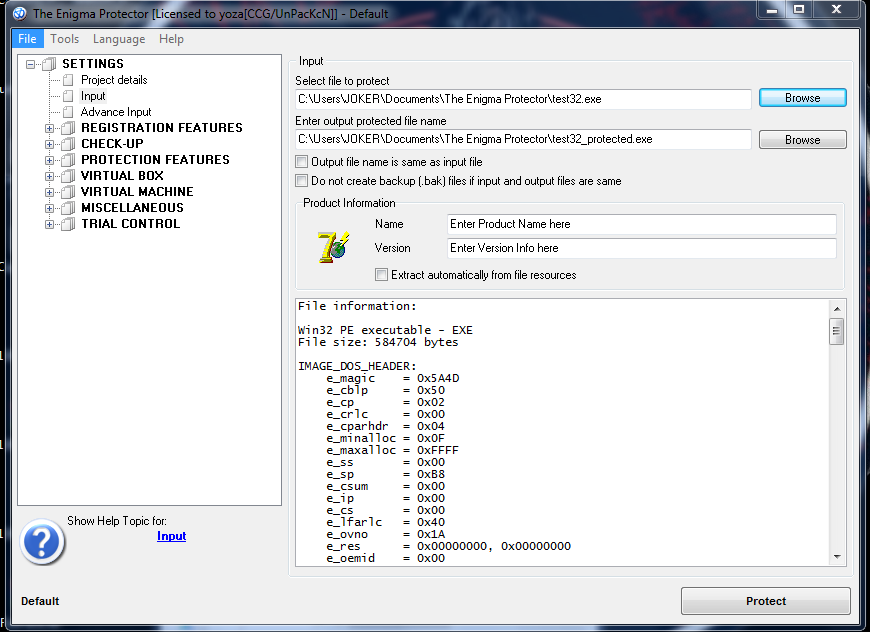The width and height of the screenshot is (870, 632).
Task: Collapse the SETTINGS tree node
Action: (31, 64)
